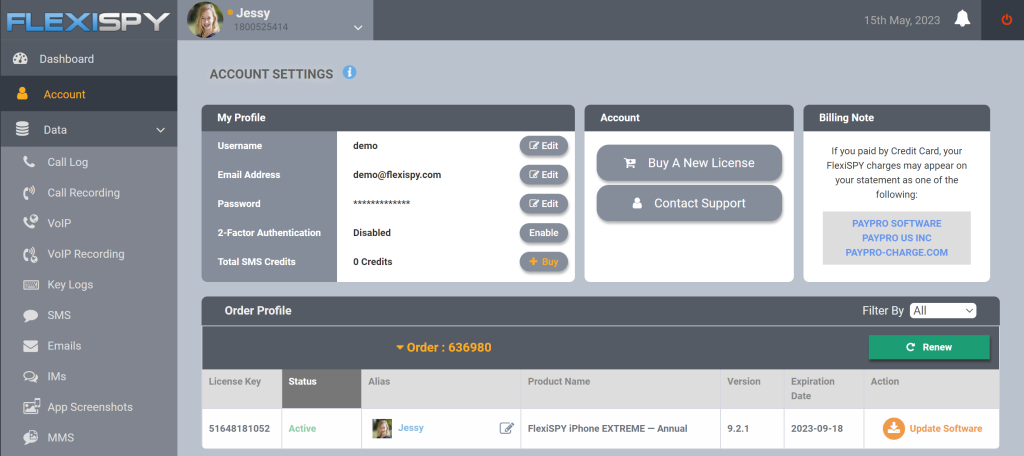Click the SMS speech bubble icon

tap(31, 316)
